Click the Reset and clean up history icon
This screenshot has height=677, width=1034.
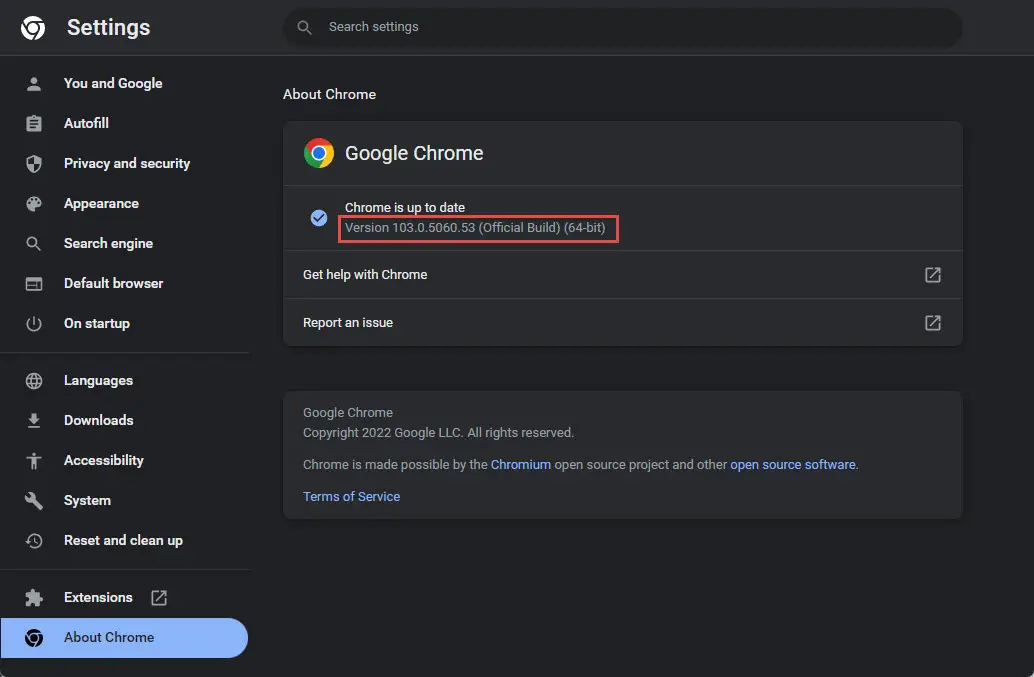34,541
